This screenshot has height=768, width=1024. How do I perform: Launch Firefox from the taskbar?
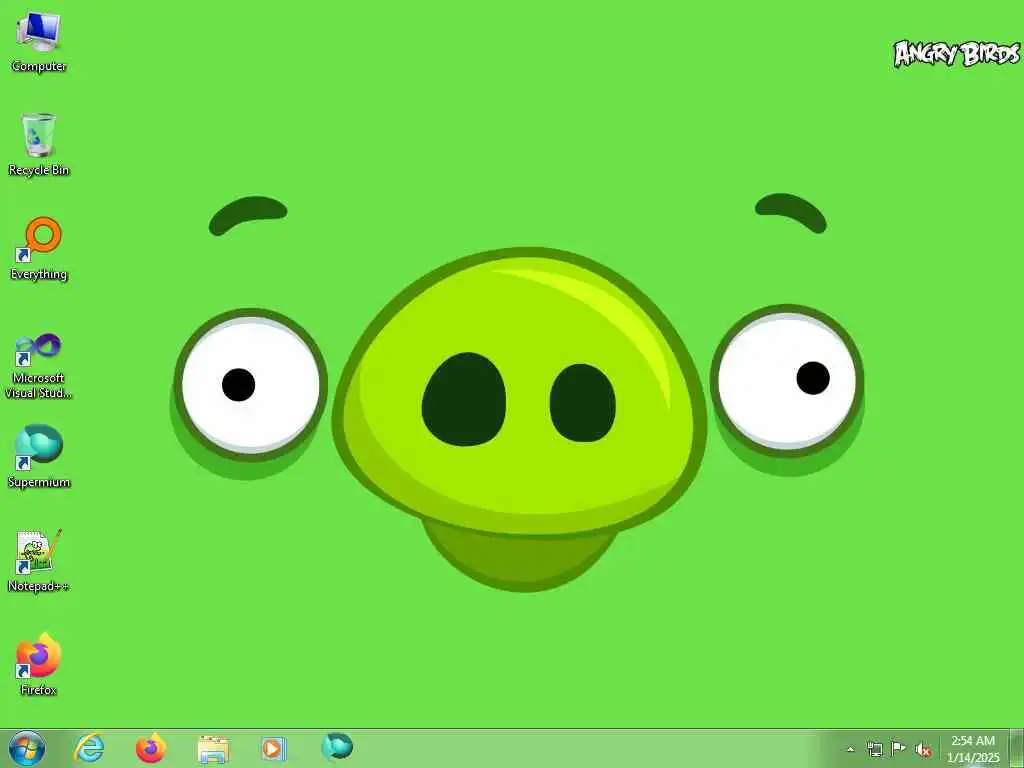(x=151, y=748)
